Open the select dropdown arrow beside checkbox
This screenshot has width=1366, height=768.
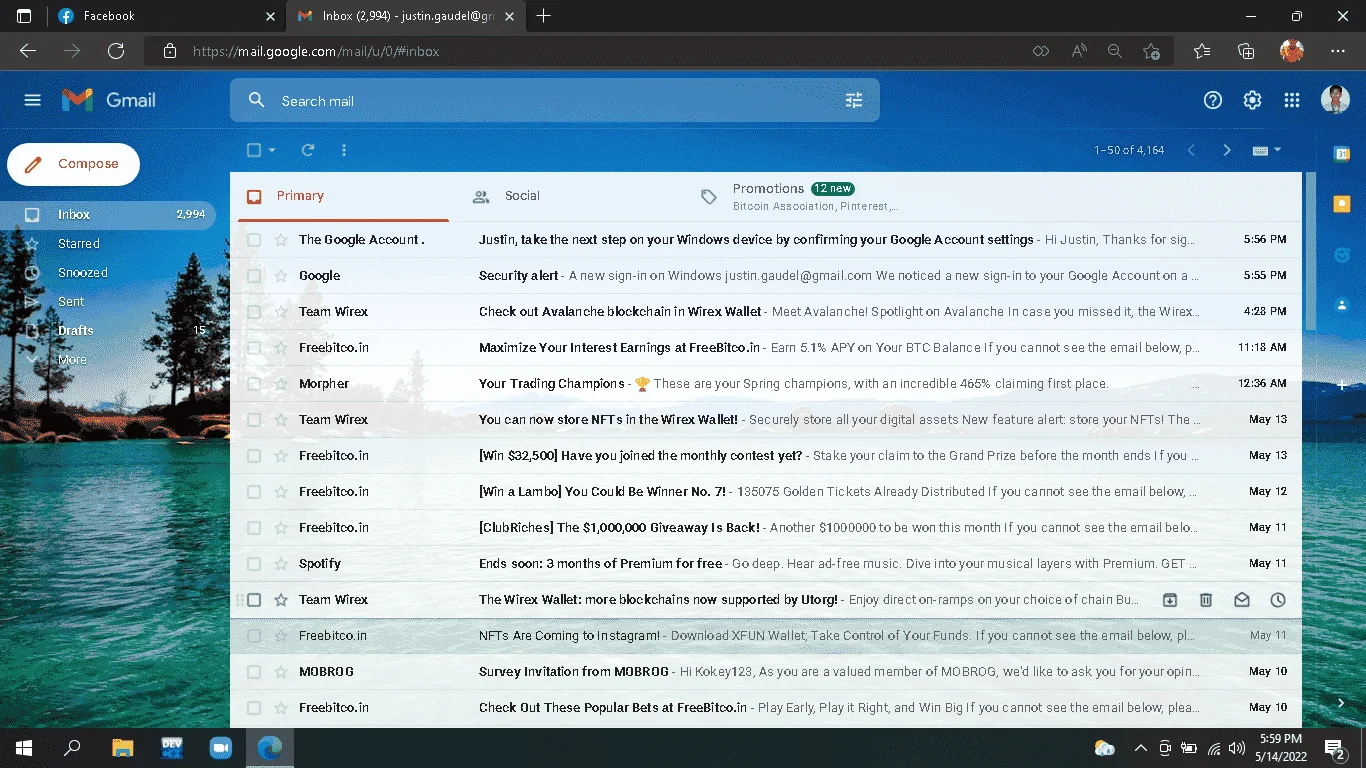click(273, 150)
